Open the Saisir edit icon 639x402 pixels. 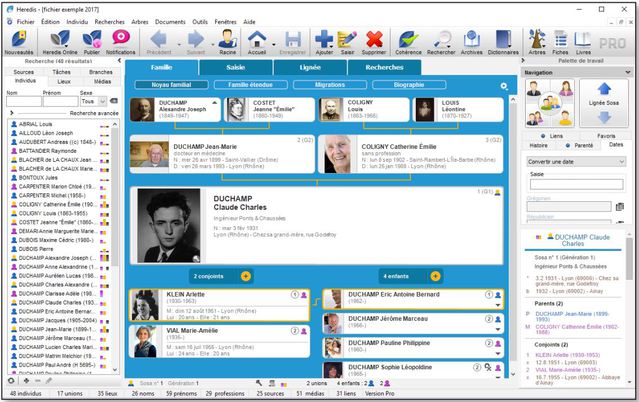[347, 42]
